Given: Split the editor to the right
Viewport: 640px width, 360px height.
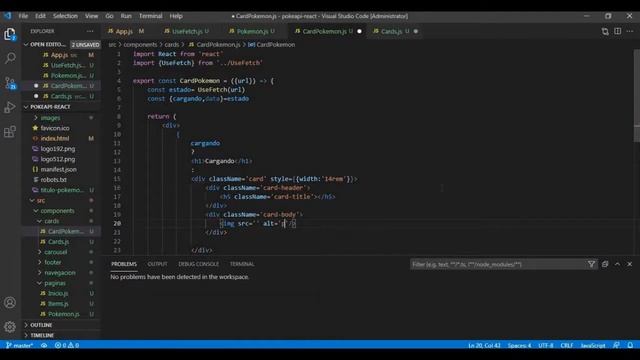Looking at the screenshot, I should 618,31.
